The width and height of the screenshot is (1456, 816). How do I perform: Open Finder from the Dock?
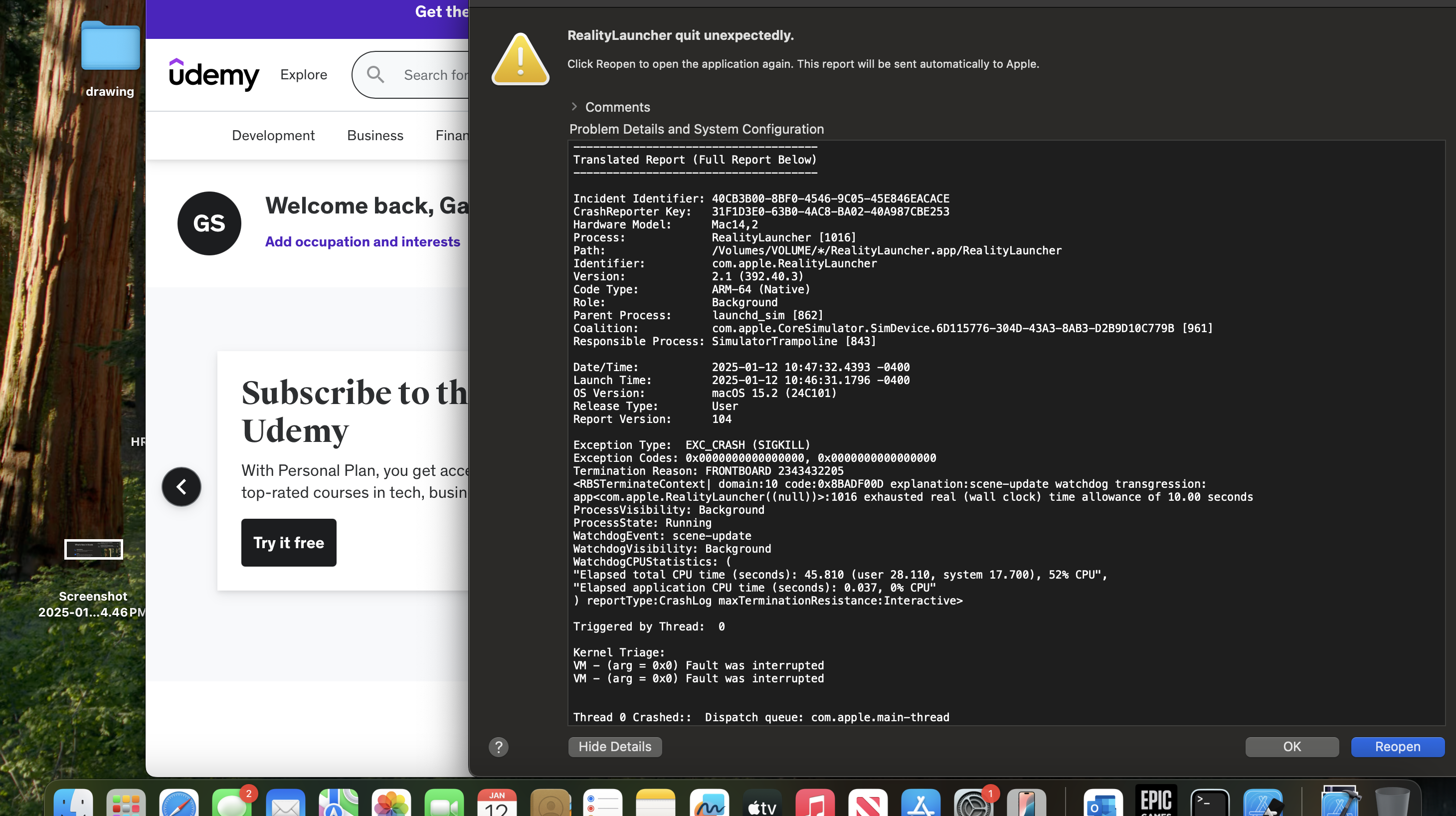pos(73,802)
